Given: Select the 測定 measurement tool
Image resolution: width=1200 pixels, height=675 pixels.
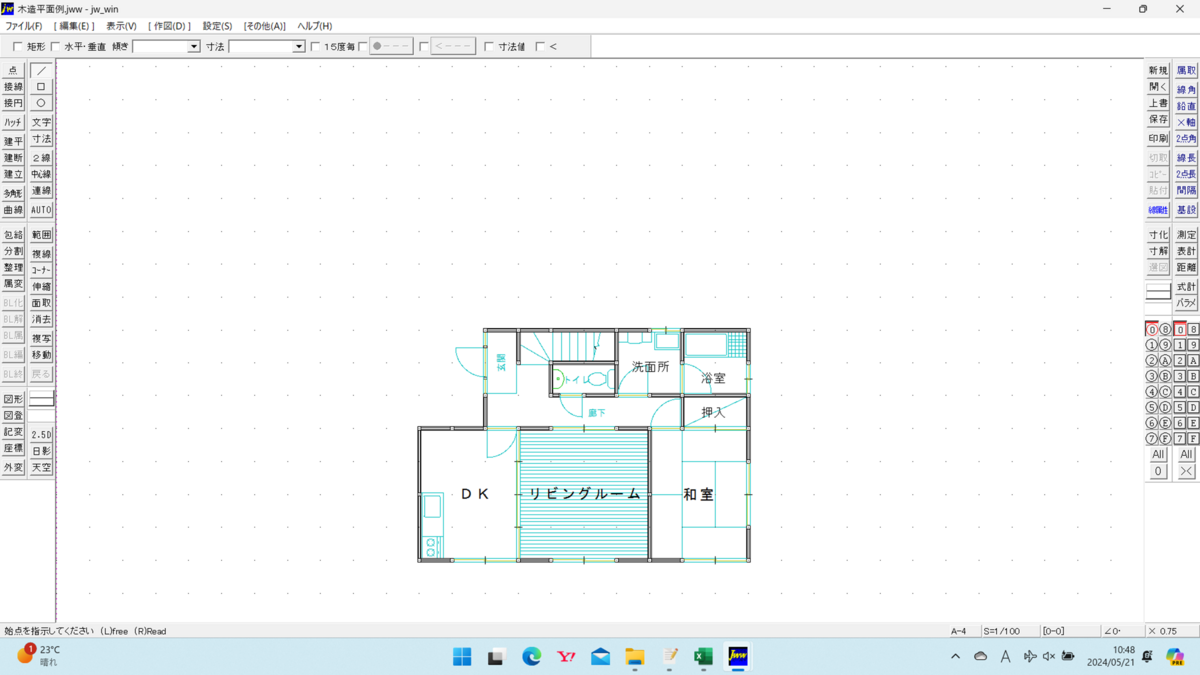Looking at the screenshot, I should pyautogui.click(x=1183, y=234).
